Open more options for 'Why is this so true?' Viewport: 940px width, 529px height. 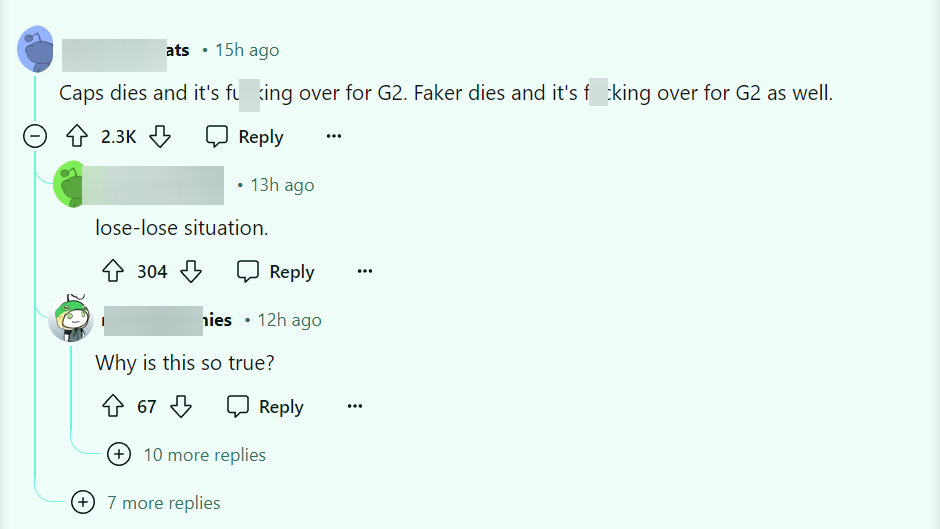point(355,407)
